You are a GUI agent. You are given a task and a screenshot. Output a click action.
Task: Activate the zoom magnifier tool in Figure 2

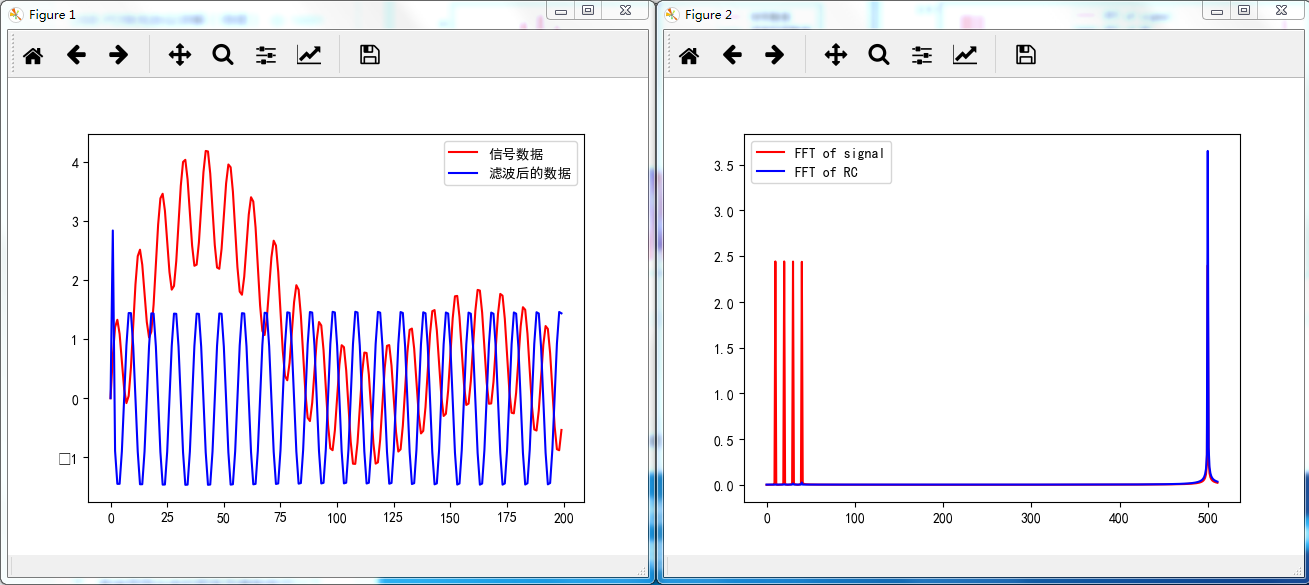878,55
